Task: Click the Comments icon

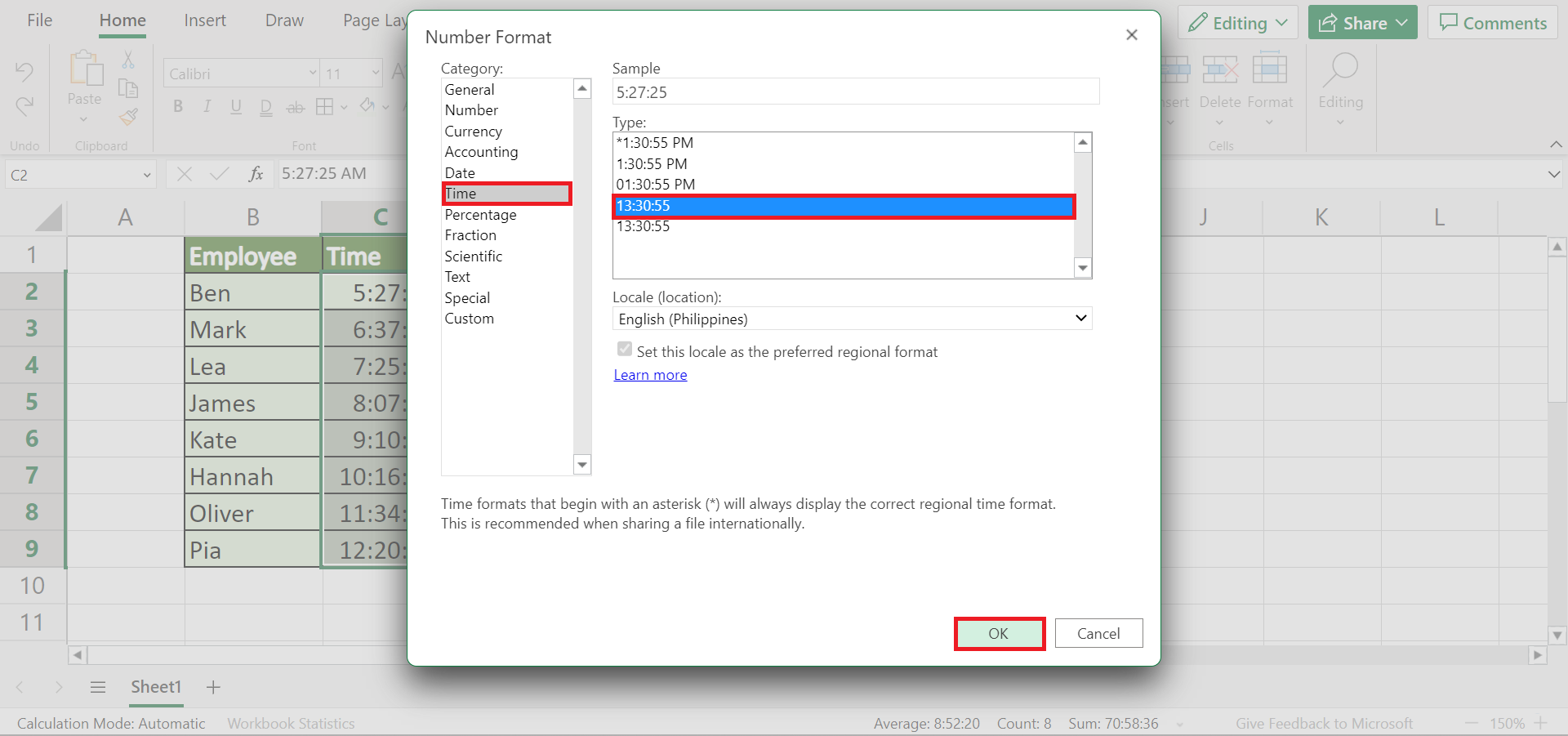Action: click(1492, 22)
